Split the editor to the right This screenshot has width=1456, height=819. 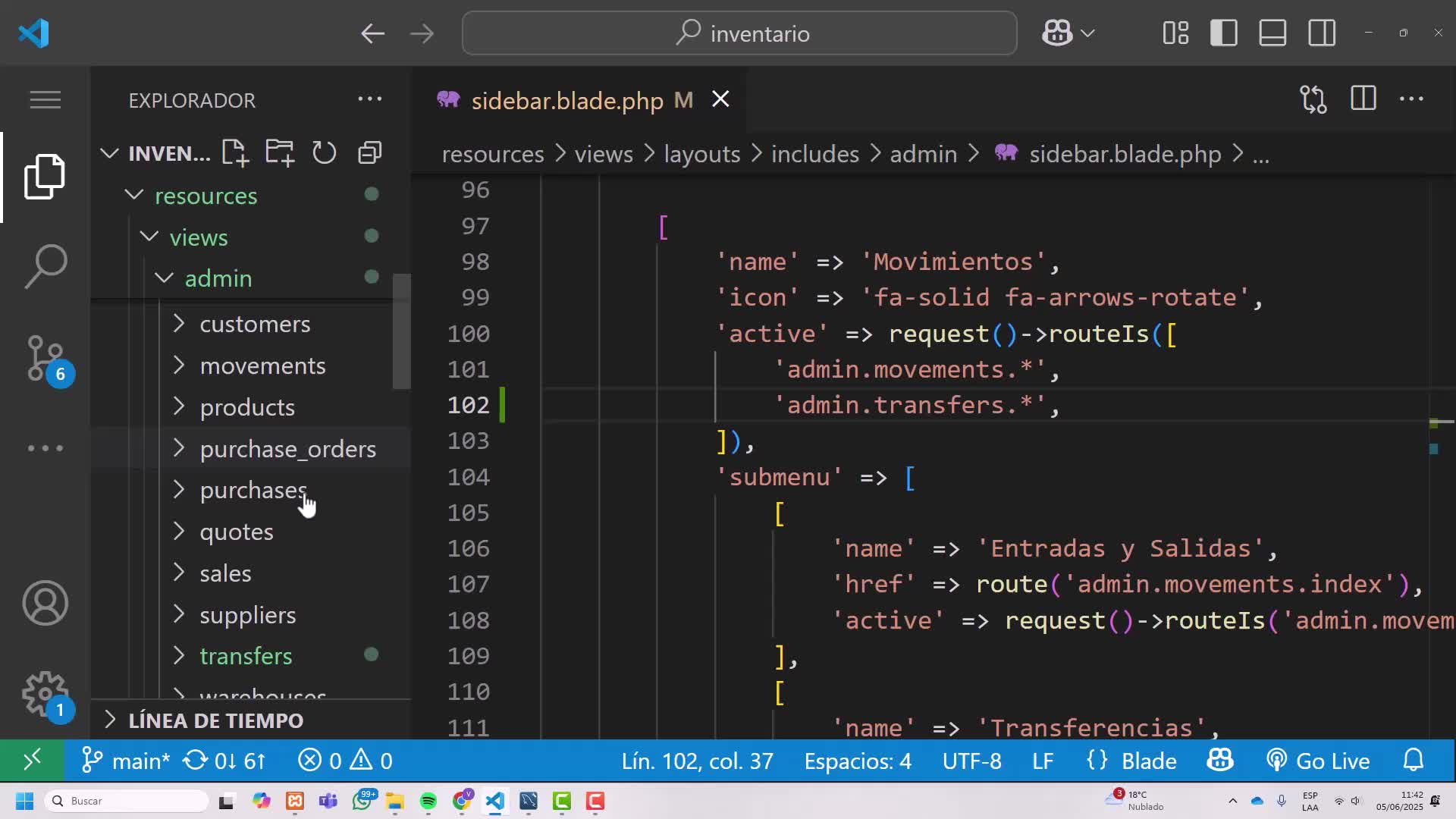click(x=1363, y=99)
